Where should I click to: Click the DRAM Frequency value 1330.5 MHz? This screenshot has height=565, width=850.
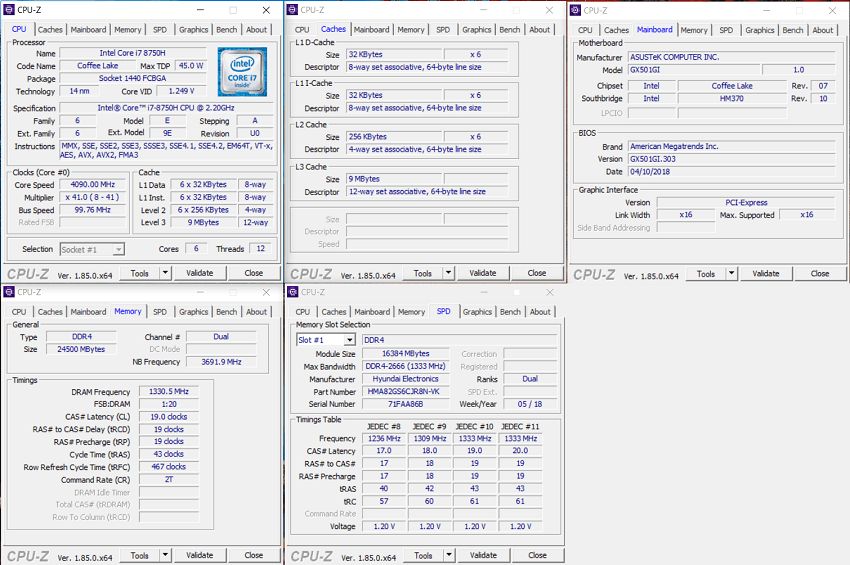click(x=169, y=391)
